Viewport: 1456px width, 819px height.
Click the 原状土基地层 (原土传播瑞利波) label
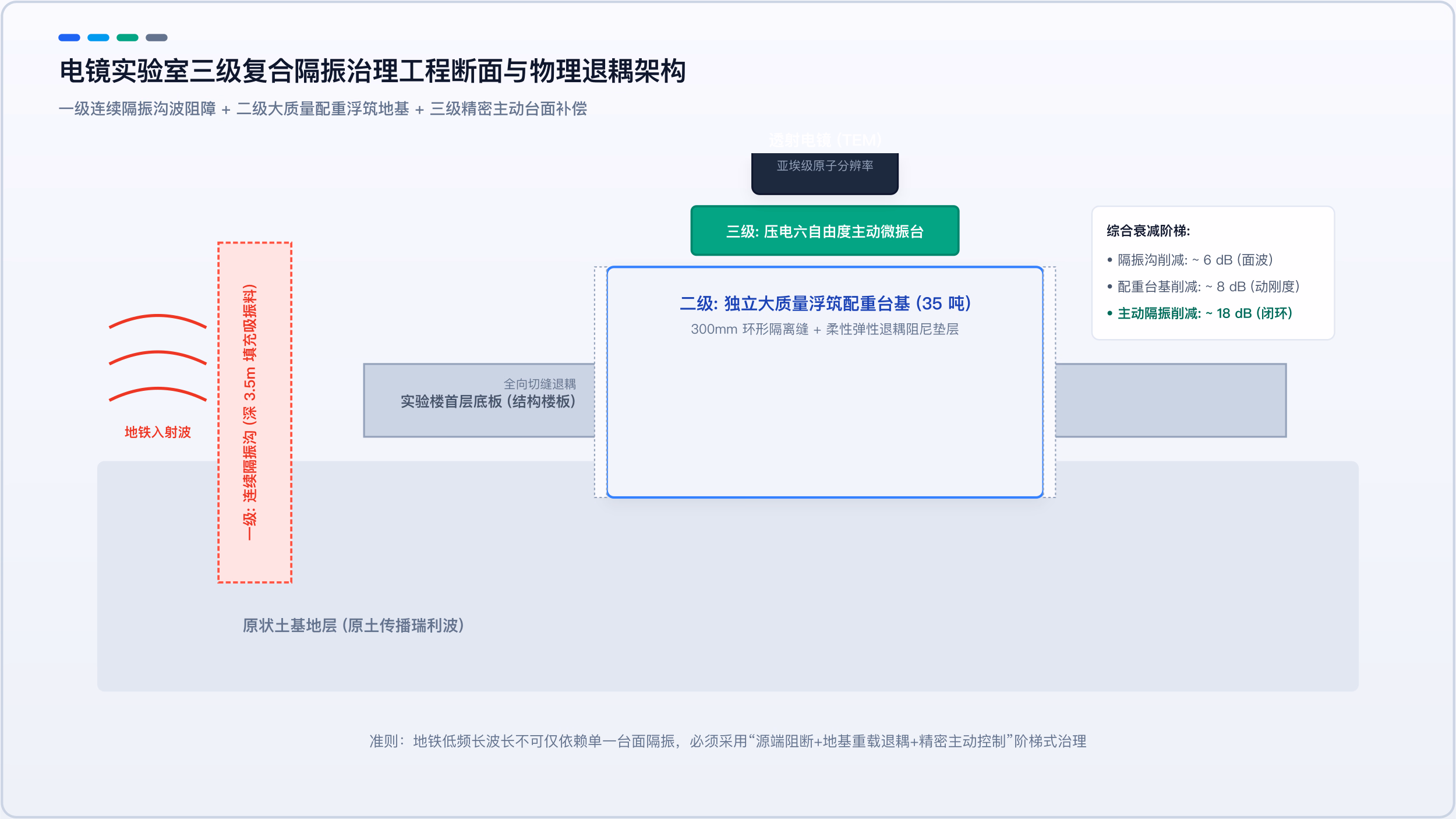tap(354, 626)
